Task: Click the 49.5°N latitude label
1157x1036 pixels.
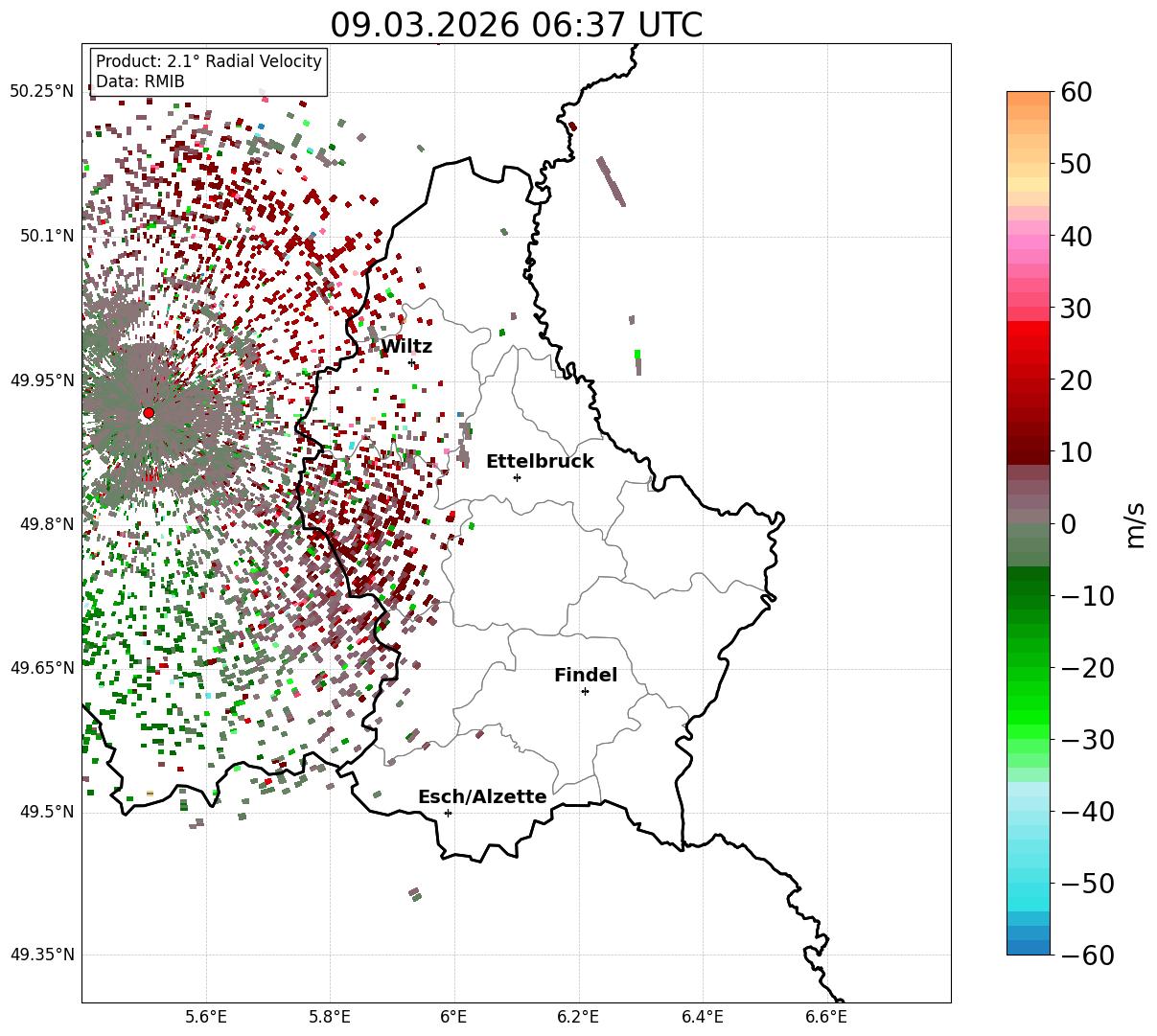Action: click(x=46, y=812)
